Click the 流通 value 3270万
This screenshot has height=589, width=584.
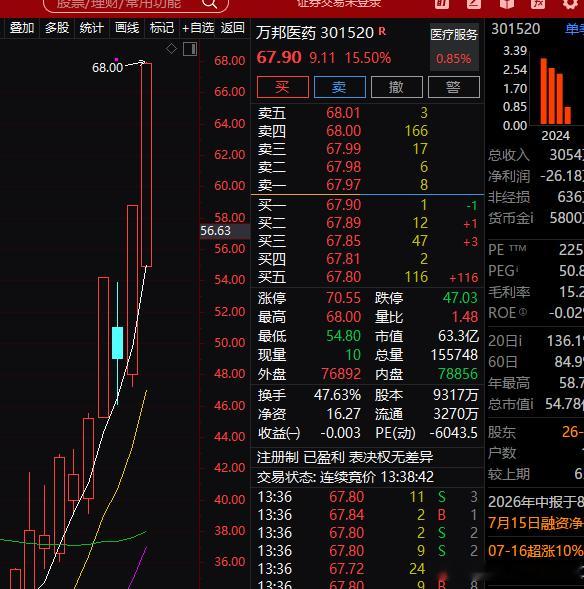coord(456,414)
